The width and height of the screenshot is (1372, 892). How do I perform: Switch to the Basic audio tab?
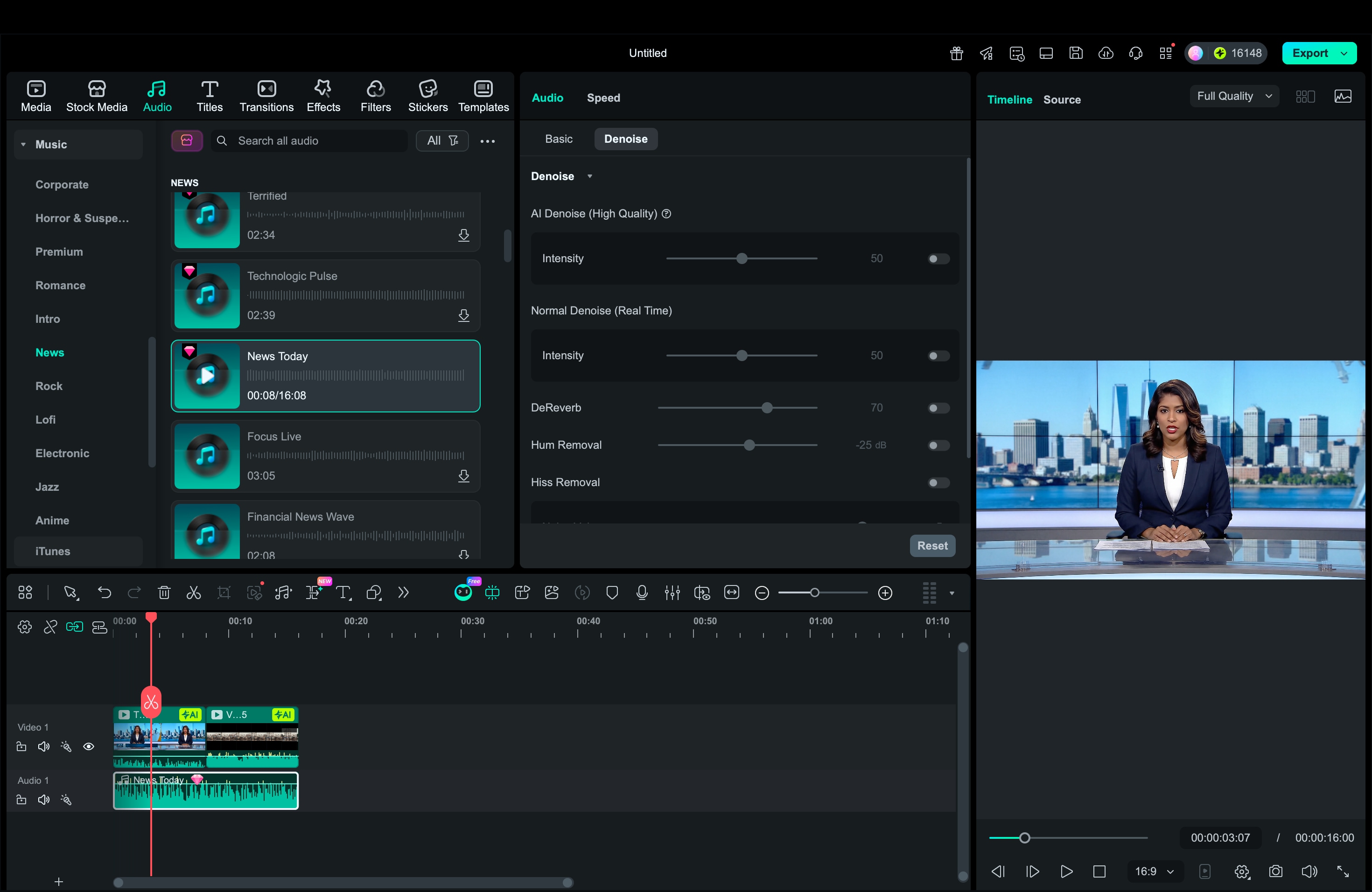558,139
